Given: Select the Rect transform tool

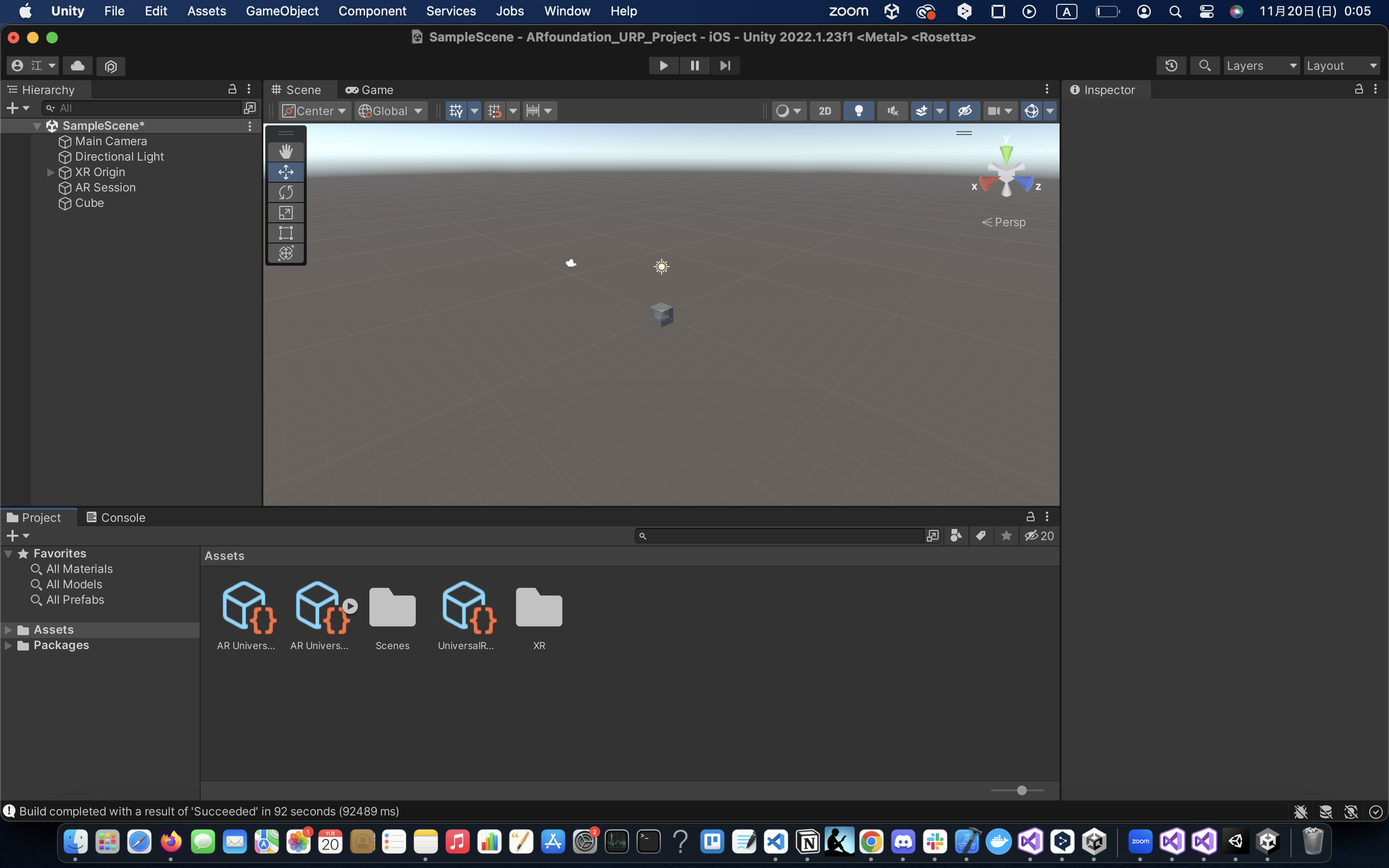Looking at the screenshot, I should (x=286, y=233).
